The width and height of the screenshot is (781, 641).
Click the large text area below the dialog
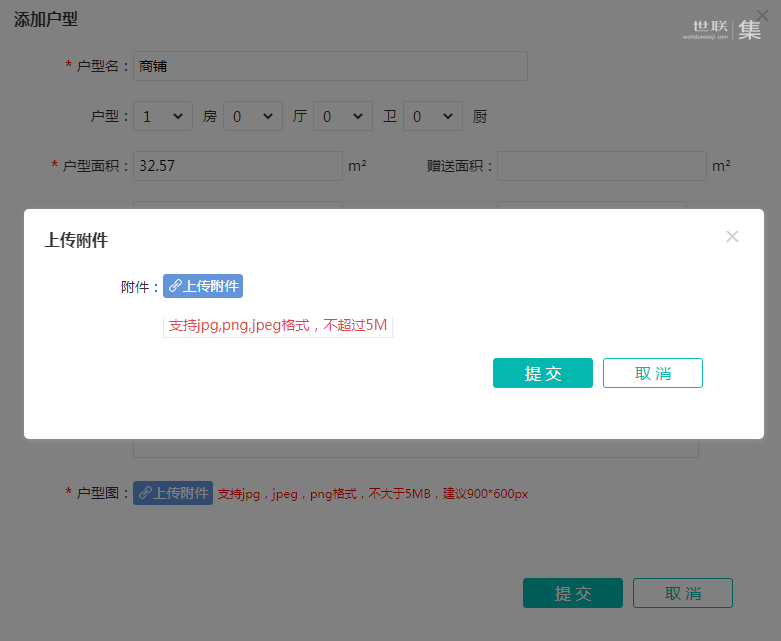[415, 448]
